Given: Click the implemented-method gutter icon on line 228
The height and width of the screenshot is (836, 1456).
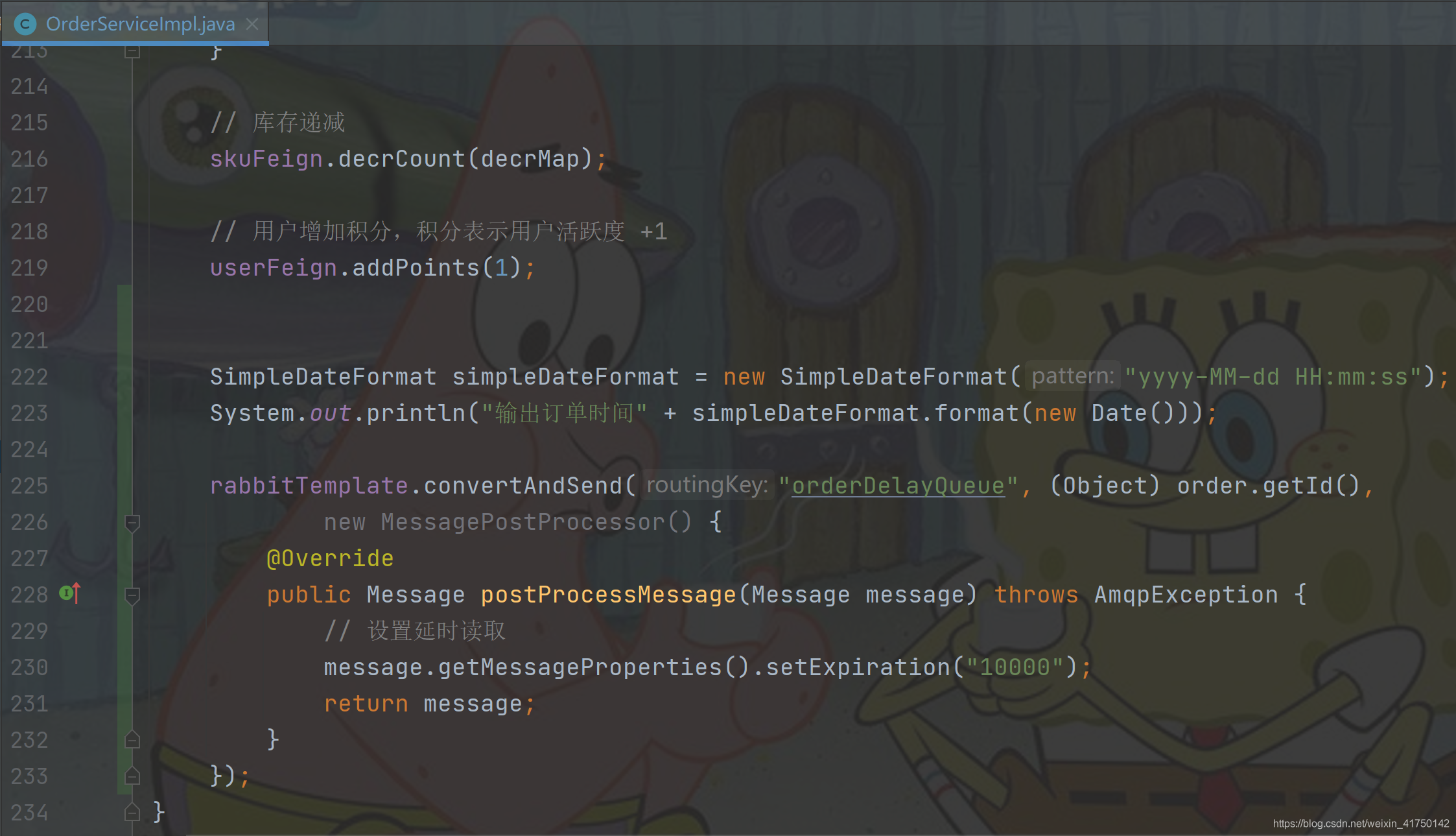Looking at the screenshot, I should [x=69, y=593].
